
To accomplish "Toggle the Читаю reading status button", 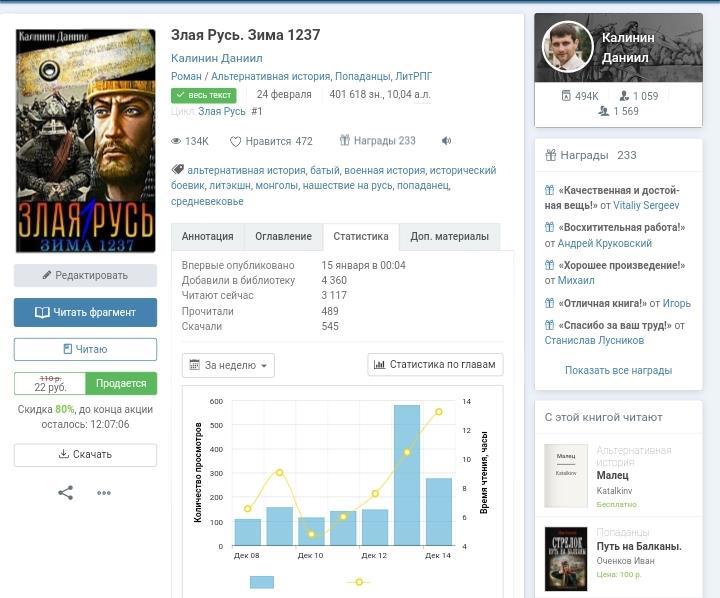I will pyautogui.click(x=85, y=349).
